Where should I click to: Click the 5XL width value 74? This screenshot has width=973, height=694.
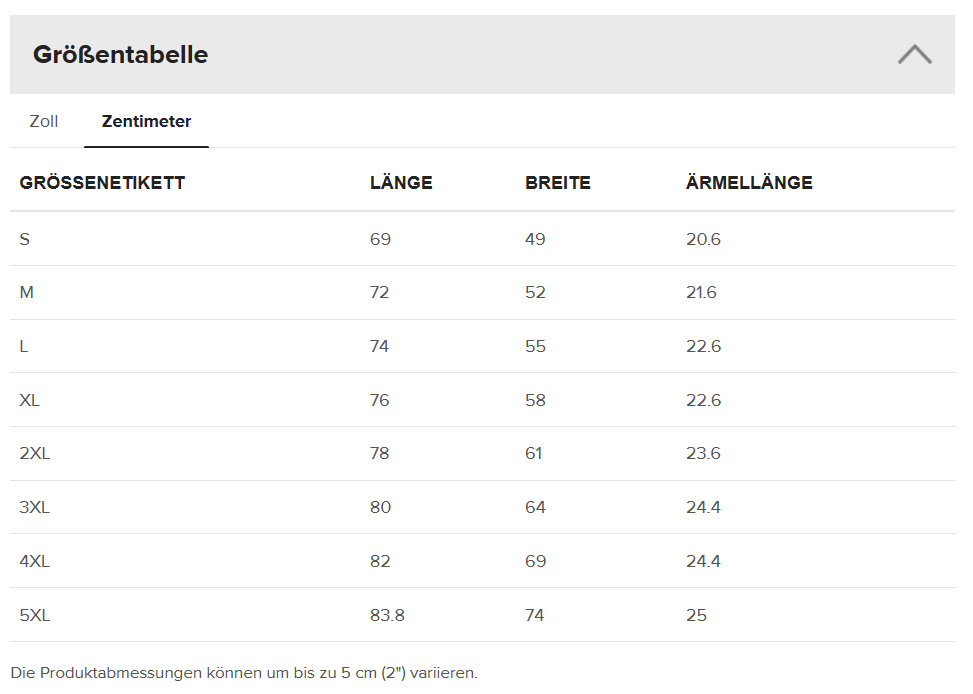pyautogui.click(x=535, y=616)
